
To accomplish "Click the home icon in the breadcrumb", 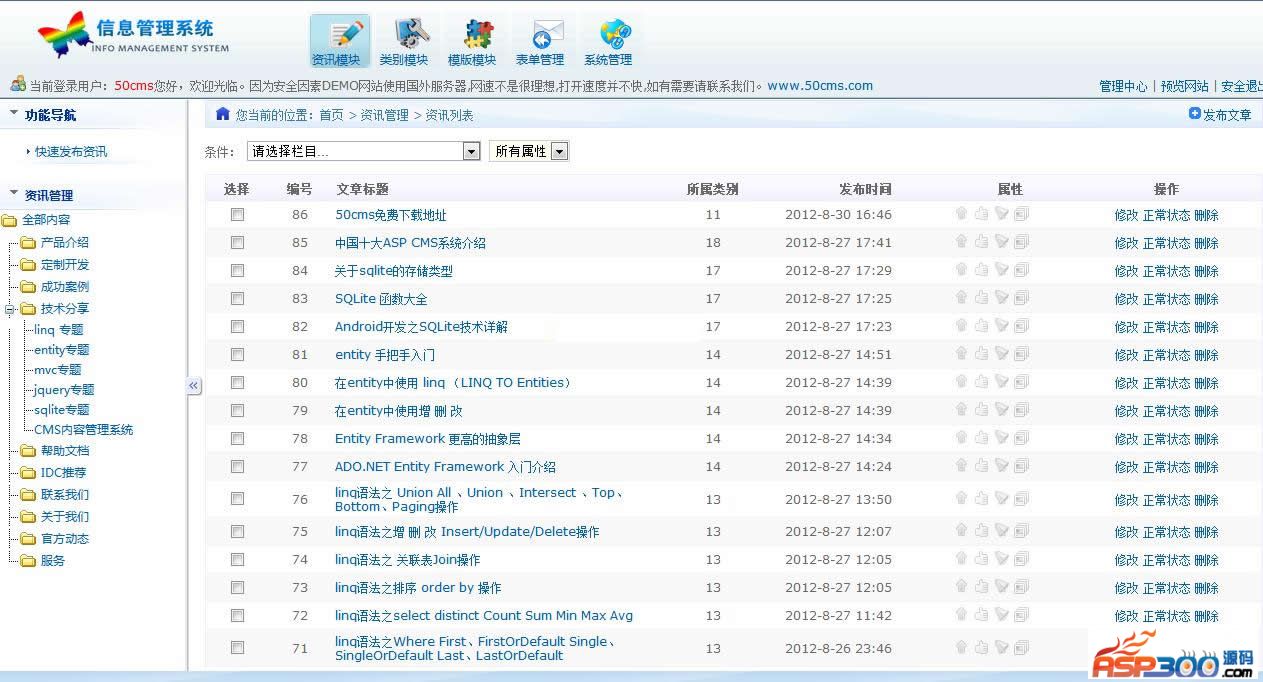I will click(223, 114).
